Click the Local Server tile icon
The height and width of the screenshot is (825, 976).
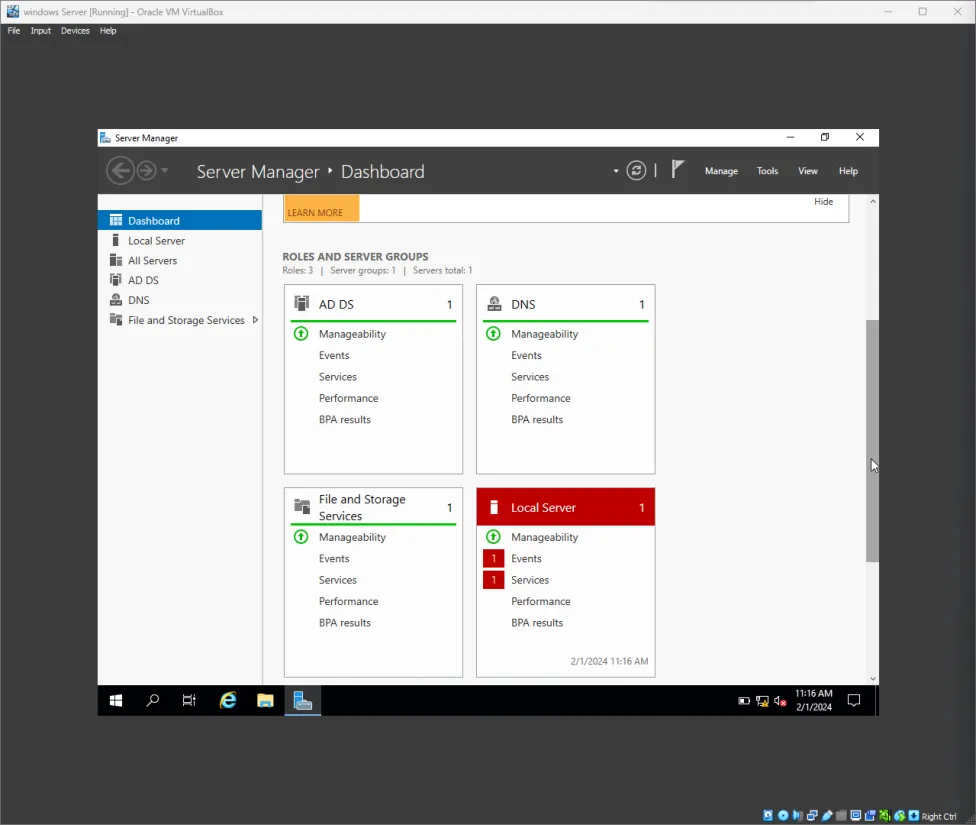[x=494, y=507]
